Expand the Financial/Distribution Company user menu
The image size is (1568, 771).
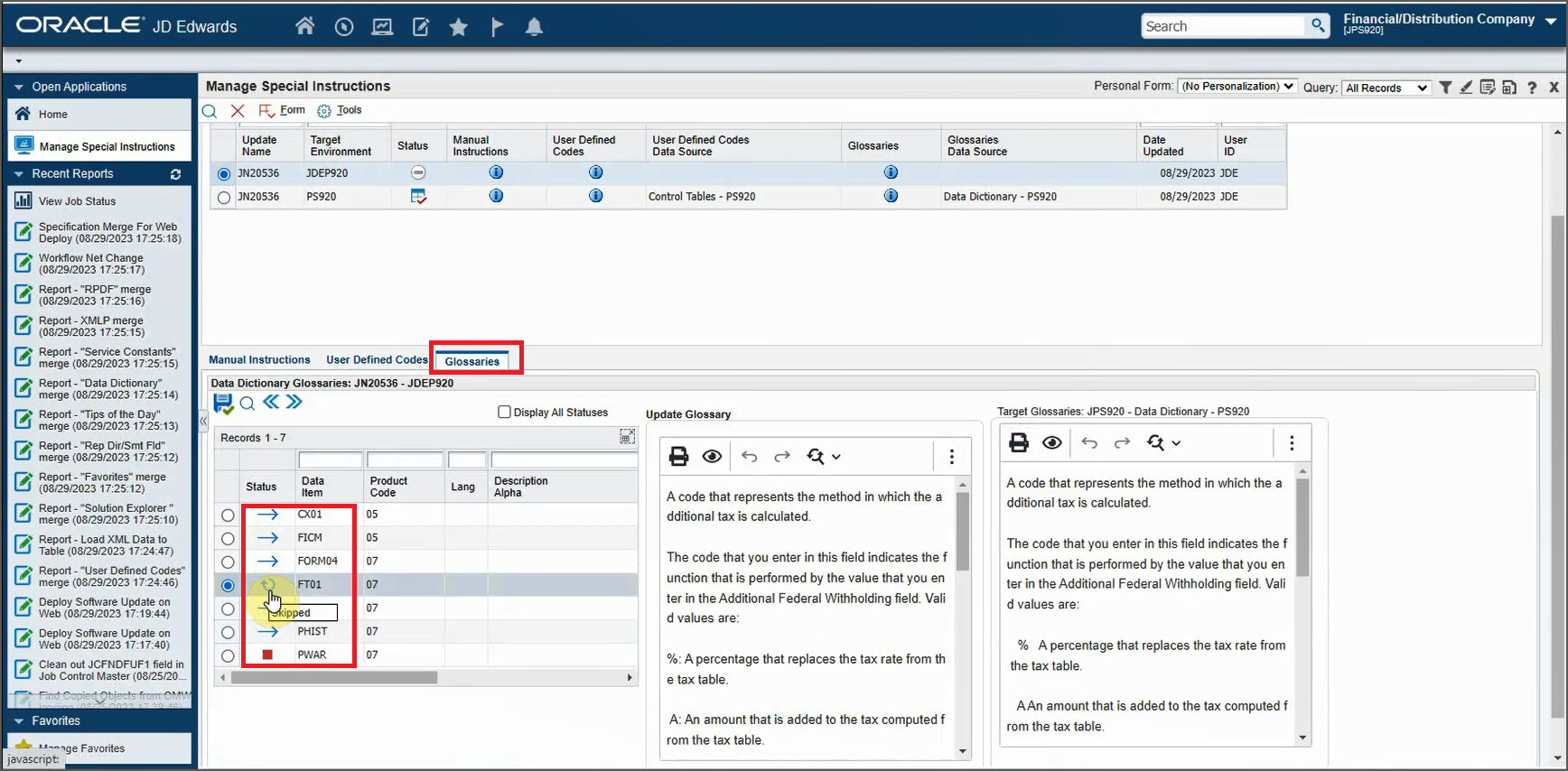coord(1551,21)
